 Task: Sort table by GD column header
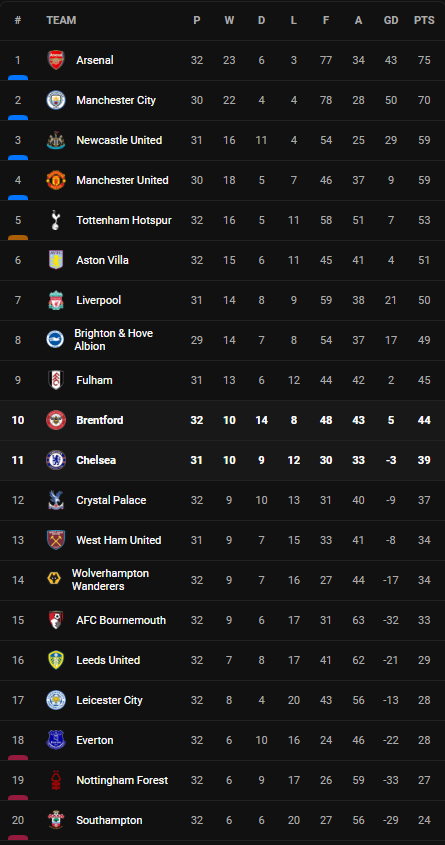(391, 20)
